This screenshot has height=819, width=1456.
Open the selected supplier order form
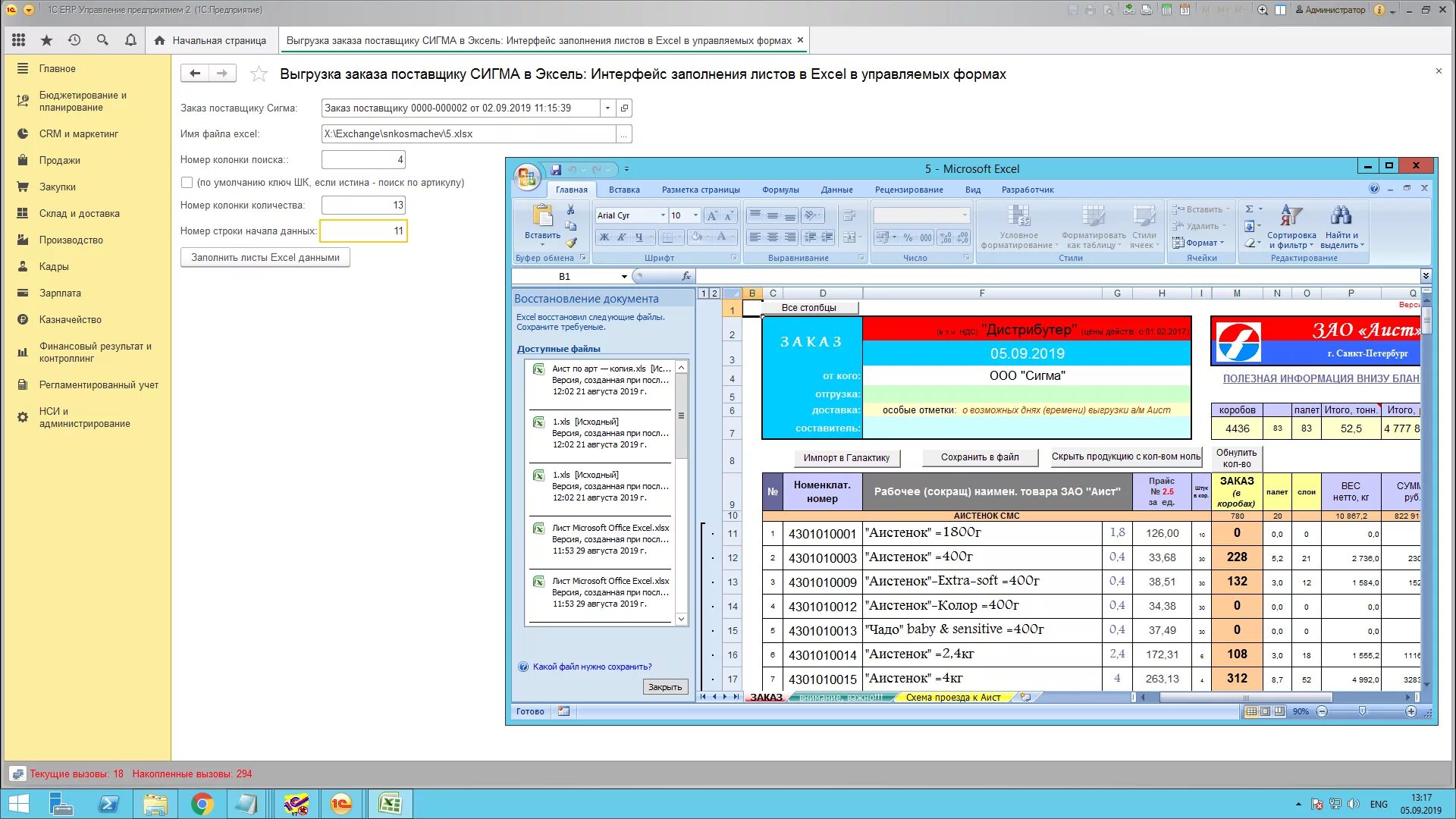[x=624, y=108]
